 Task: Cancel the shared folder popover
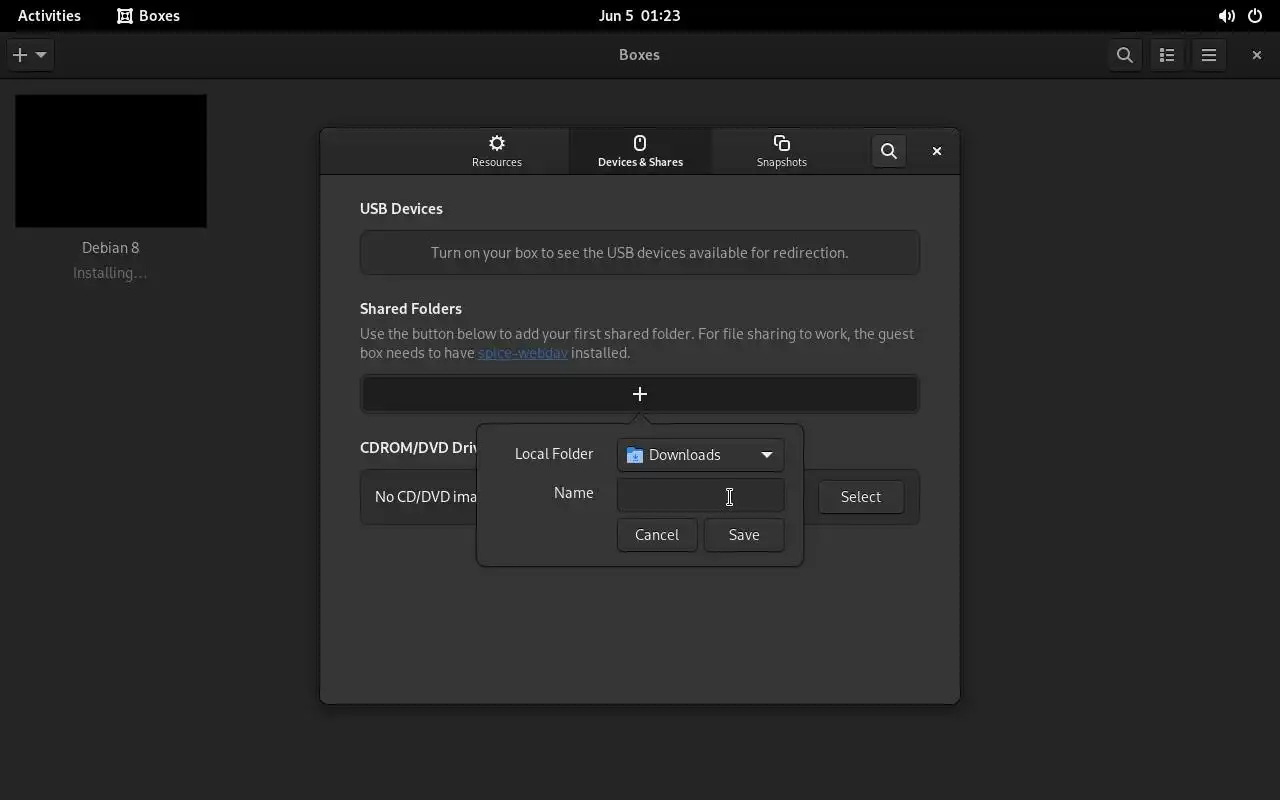coord(657,535)
